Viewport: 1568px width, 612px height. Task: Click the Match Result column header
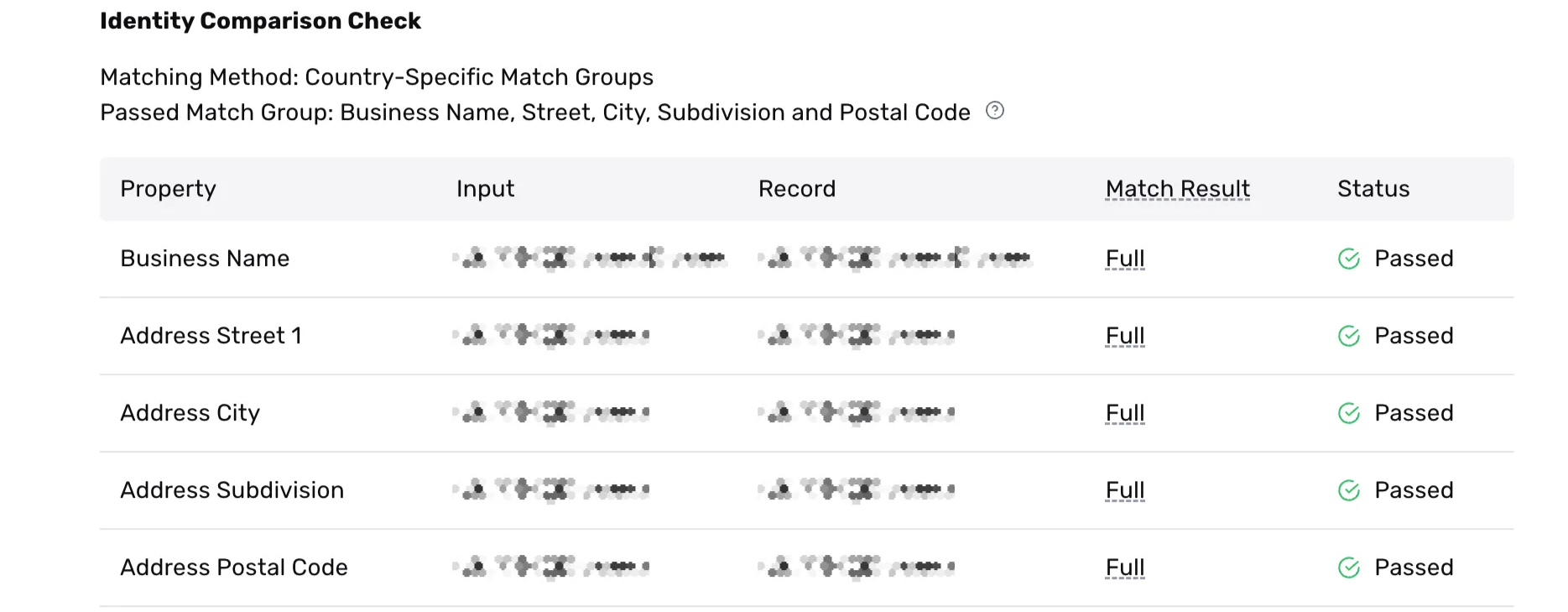click(x=1177, y=189)
